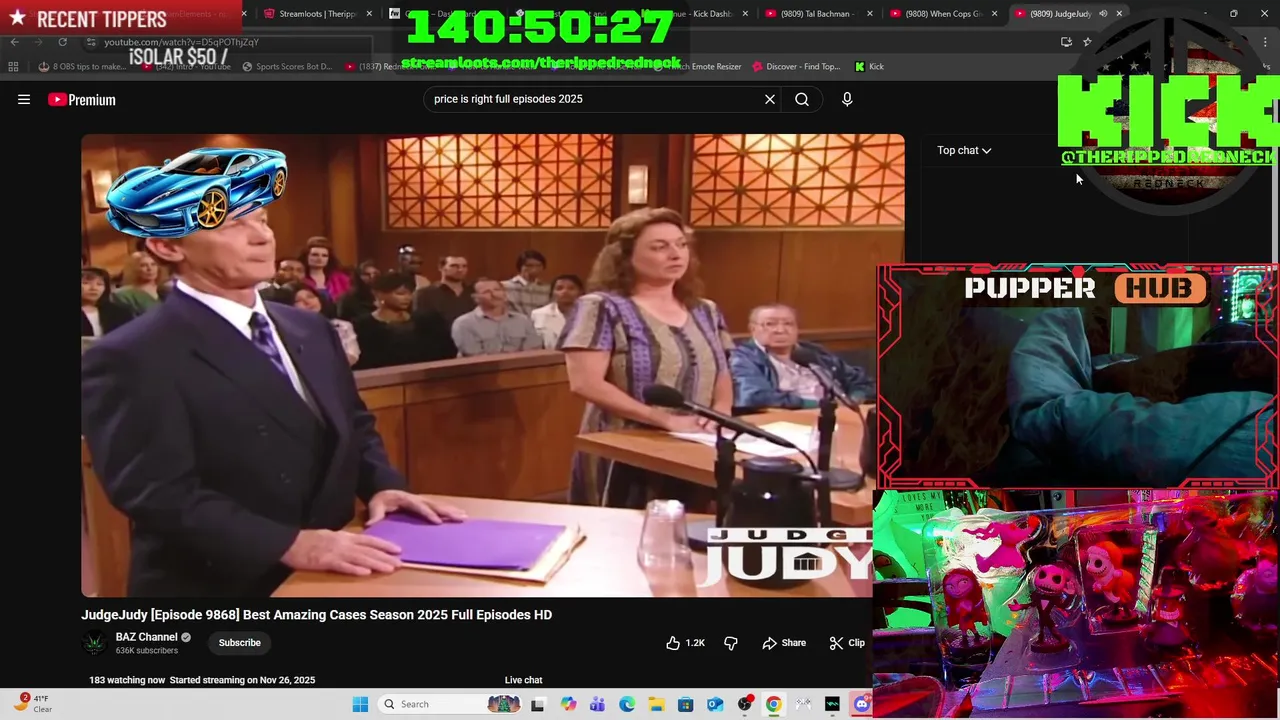Screen dimensions: 1280x720
Task: Open Discord from the taskbar
Action: pyautogui.click(x=861, y=704)
